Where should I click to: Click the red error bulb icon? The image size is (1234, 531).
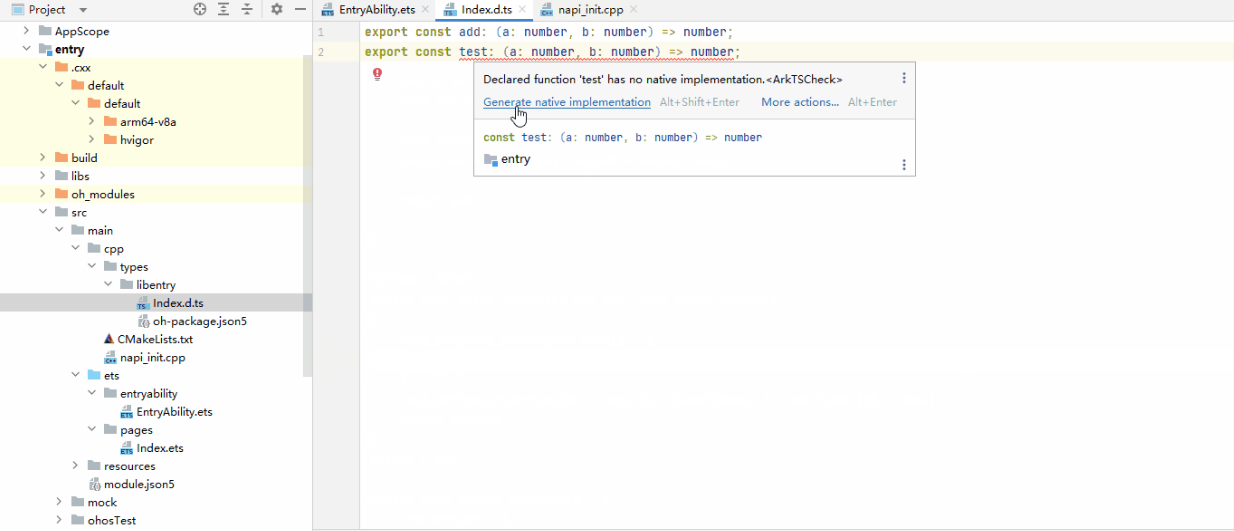377,74
